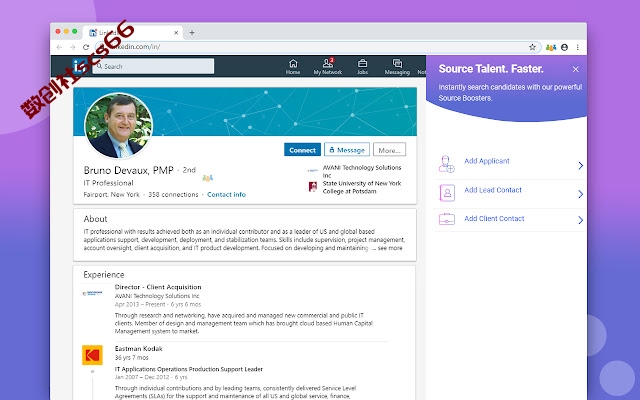Click the recruiting extension icon in Chrome toolbar

551,47
